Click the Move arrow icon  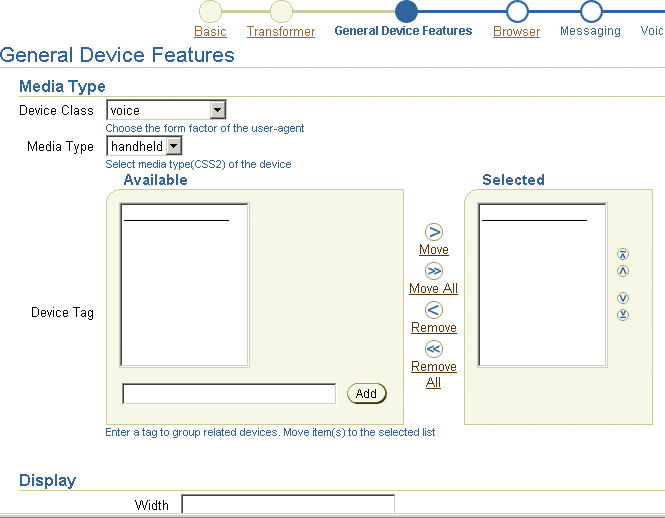(x=433, y=232)
